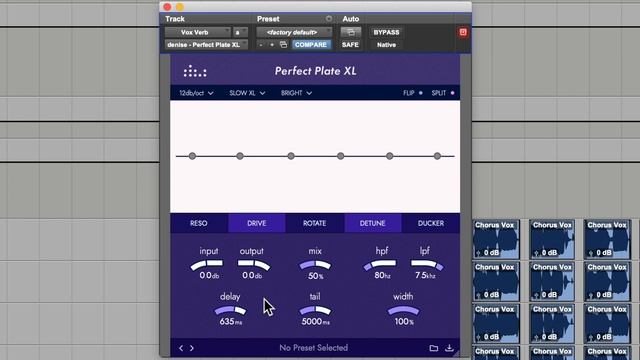Open the Vox Verb track selector
Screen dimensions: 640x360
click(198, 32)
